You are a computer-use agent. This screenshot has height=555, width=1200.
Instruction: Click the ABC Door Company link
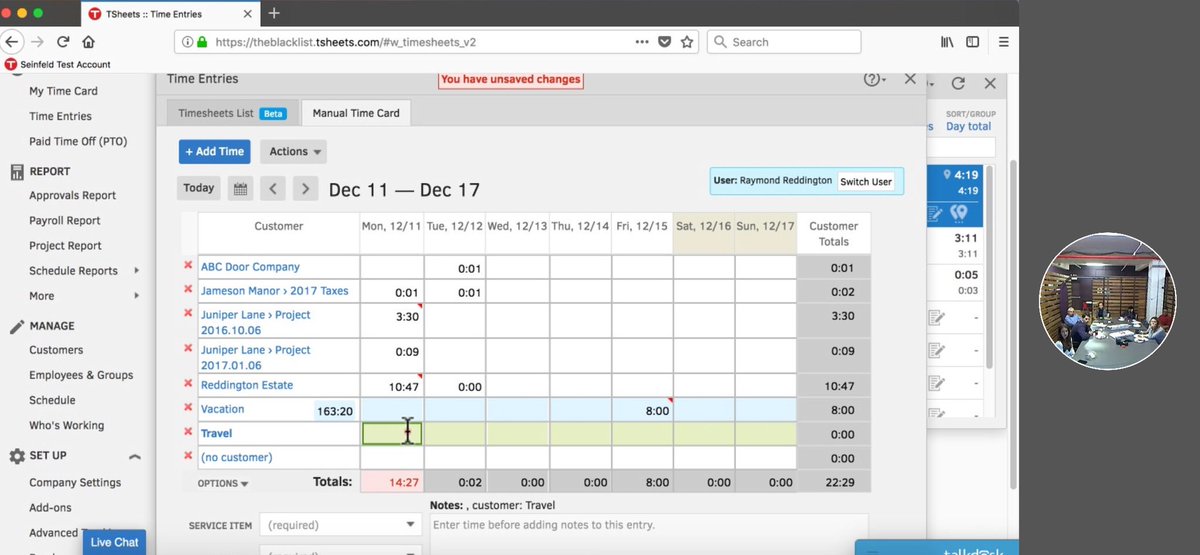click(x=250, y=267)
